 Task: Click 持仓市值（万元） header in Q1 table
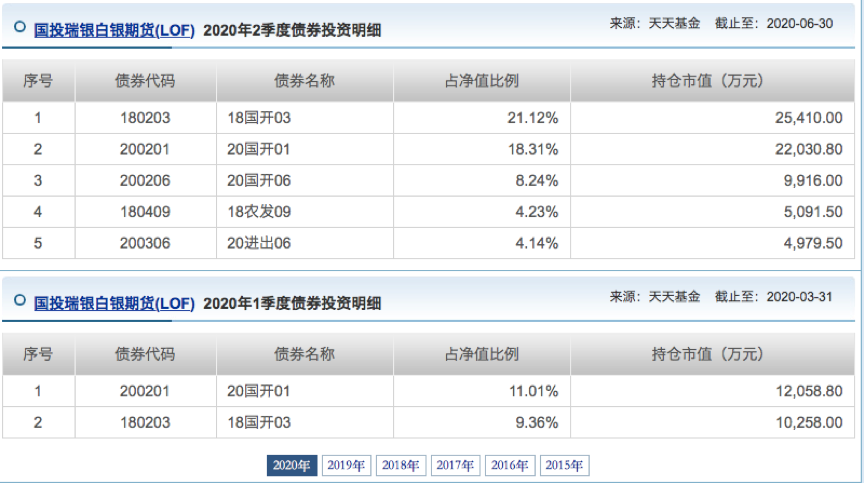[711, 354]
